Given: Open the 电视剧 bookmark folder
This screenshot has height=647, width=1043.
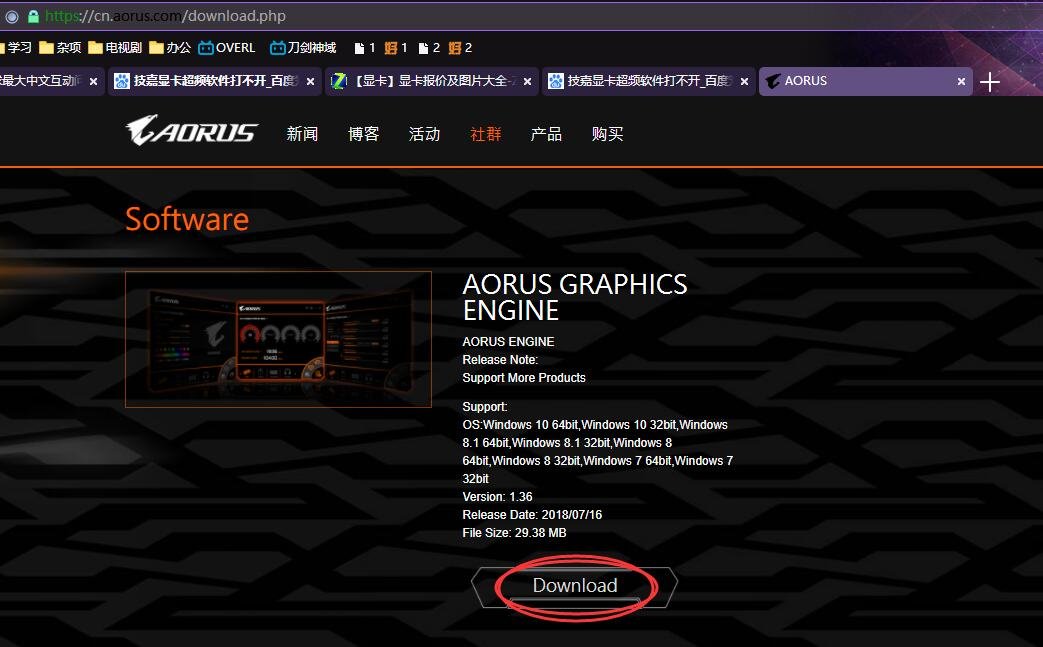Looking at the screenshot, I should pos(115,48).
